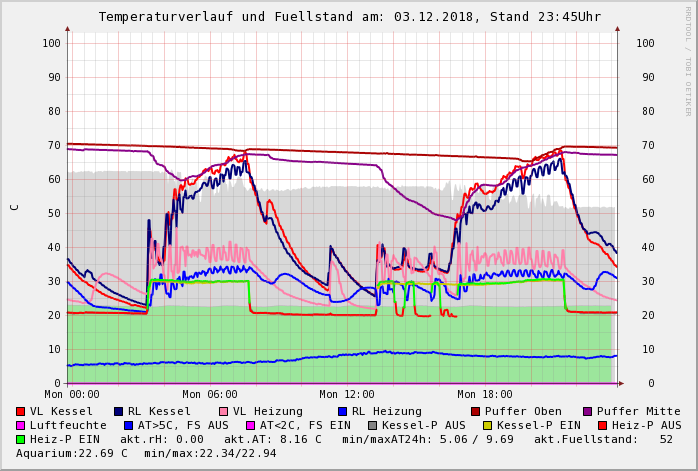Click the purple Puffer Mitte swatch
698x471 pixels.
pos(587,411)
